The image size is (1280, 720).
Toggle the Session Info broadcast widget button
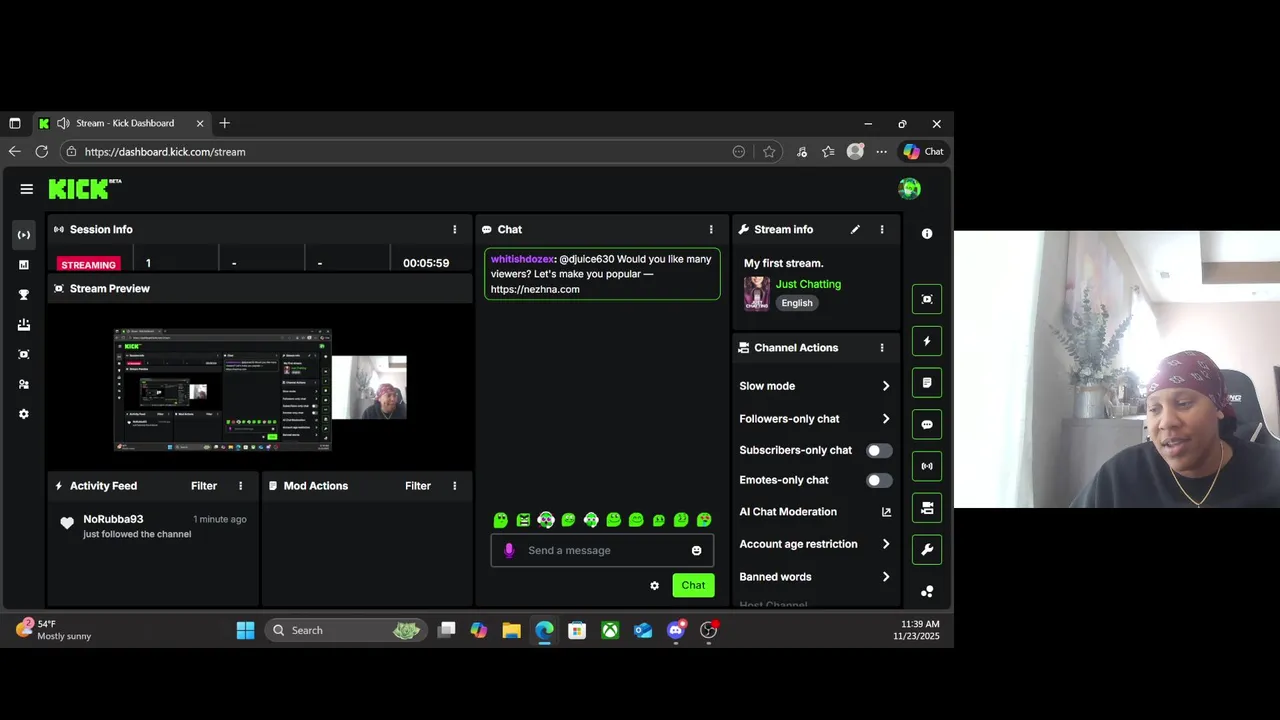[927, 466]
